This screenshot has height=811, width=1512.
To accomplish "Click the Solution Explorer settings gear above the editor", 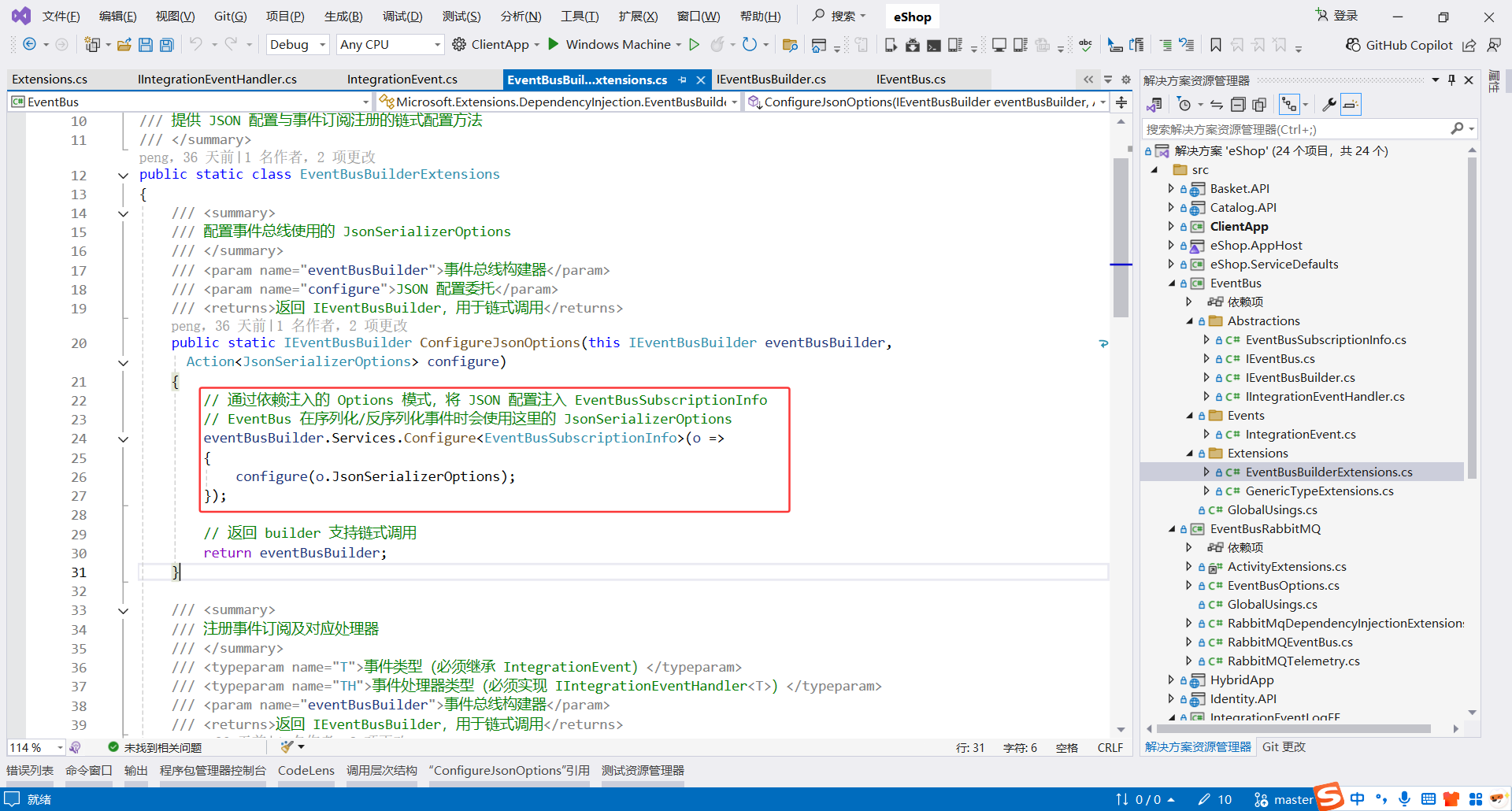I will 1126,80.
